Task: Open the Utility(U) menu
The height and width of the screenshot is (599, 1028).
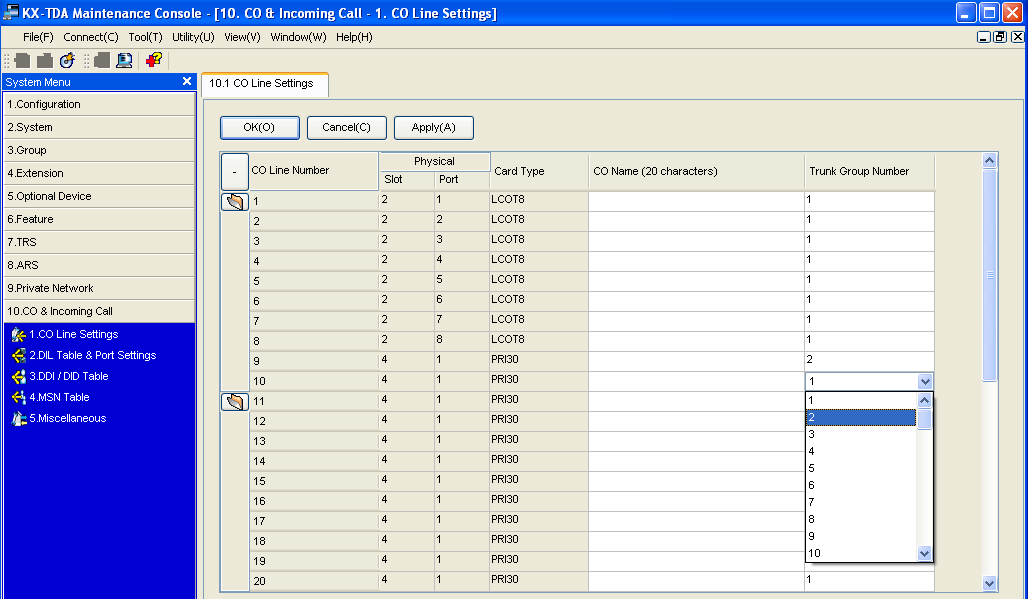Action: (193, 37)
